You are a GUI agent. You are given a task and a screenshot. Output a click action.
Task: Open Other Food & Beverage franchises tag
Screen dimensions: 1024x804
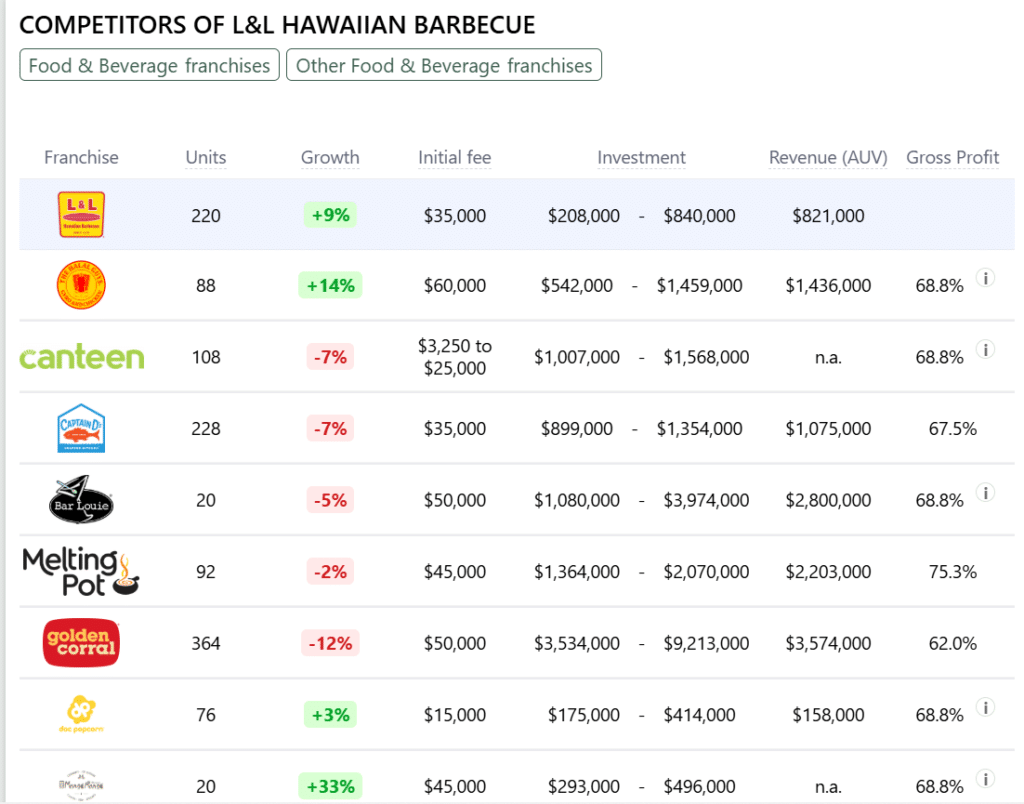[x=444, y=65]
